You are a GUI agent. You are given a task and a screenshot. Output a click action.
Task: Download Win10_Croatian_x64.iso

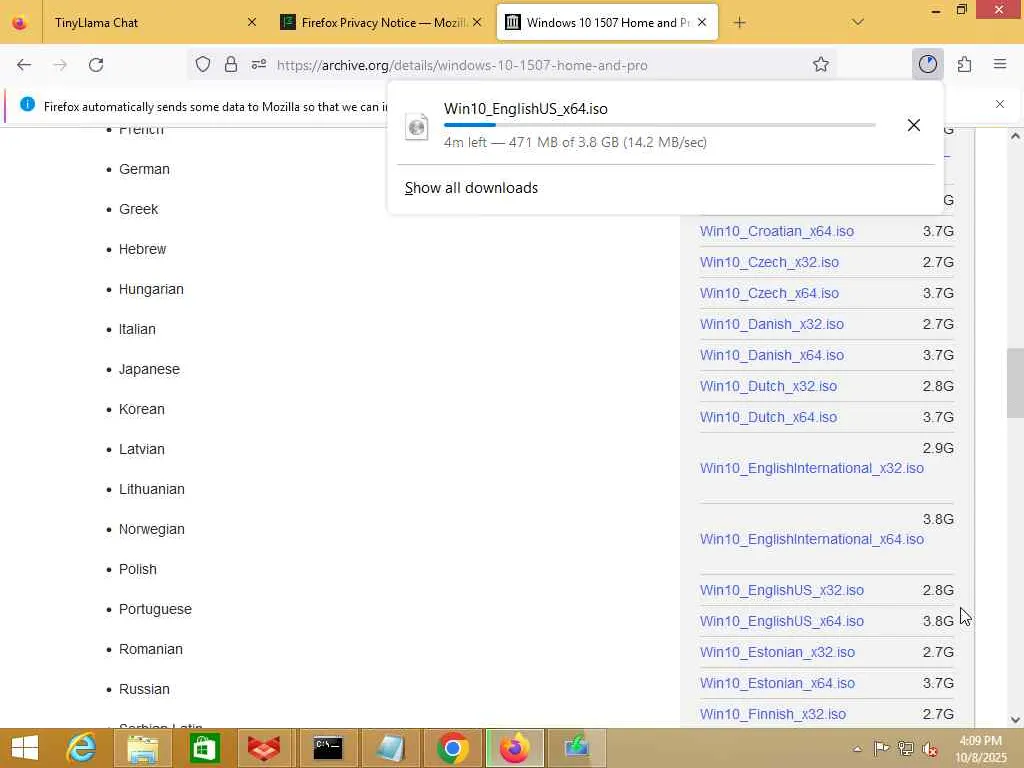click(776, 231)
